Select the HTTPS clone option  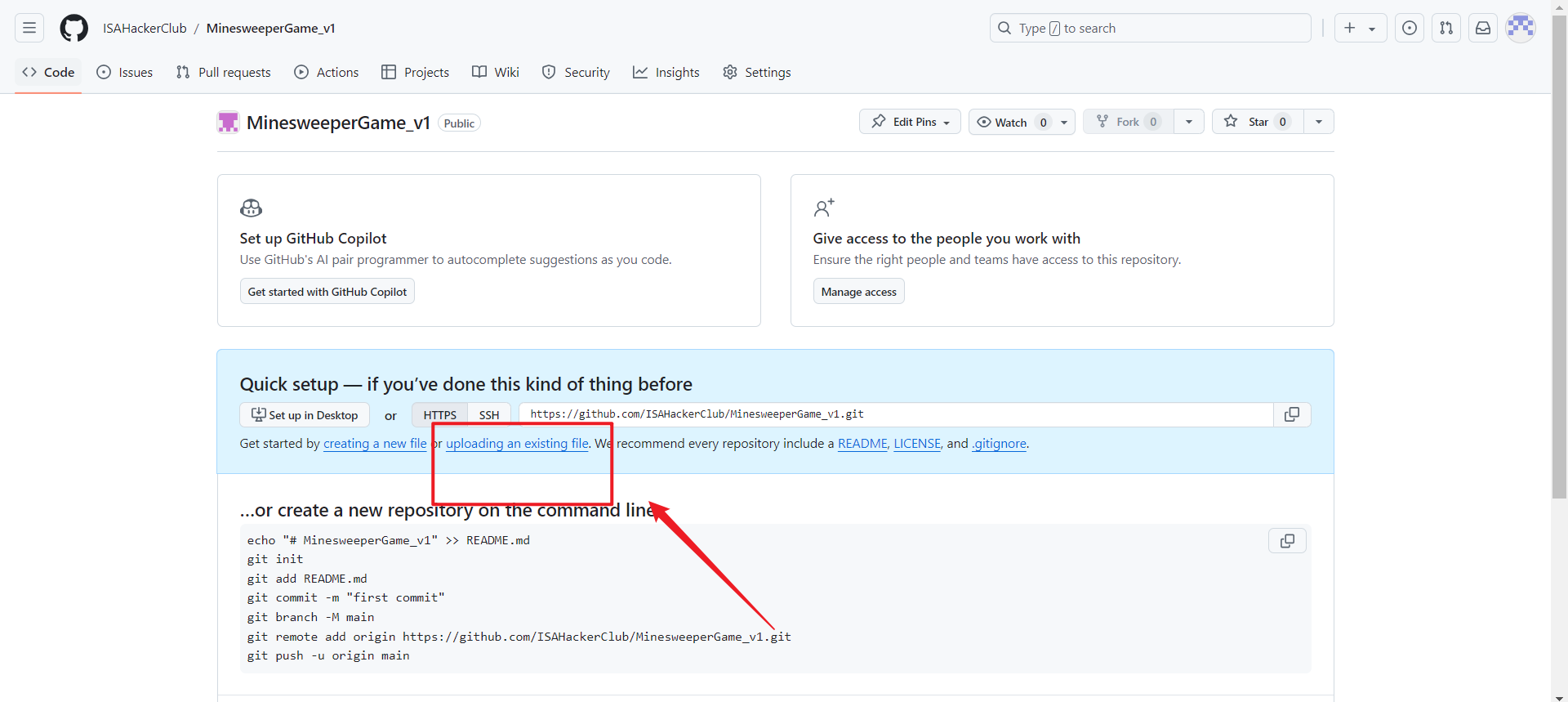(440, 415)
